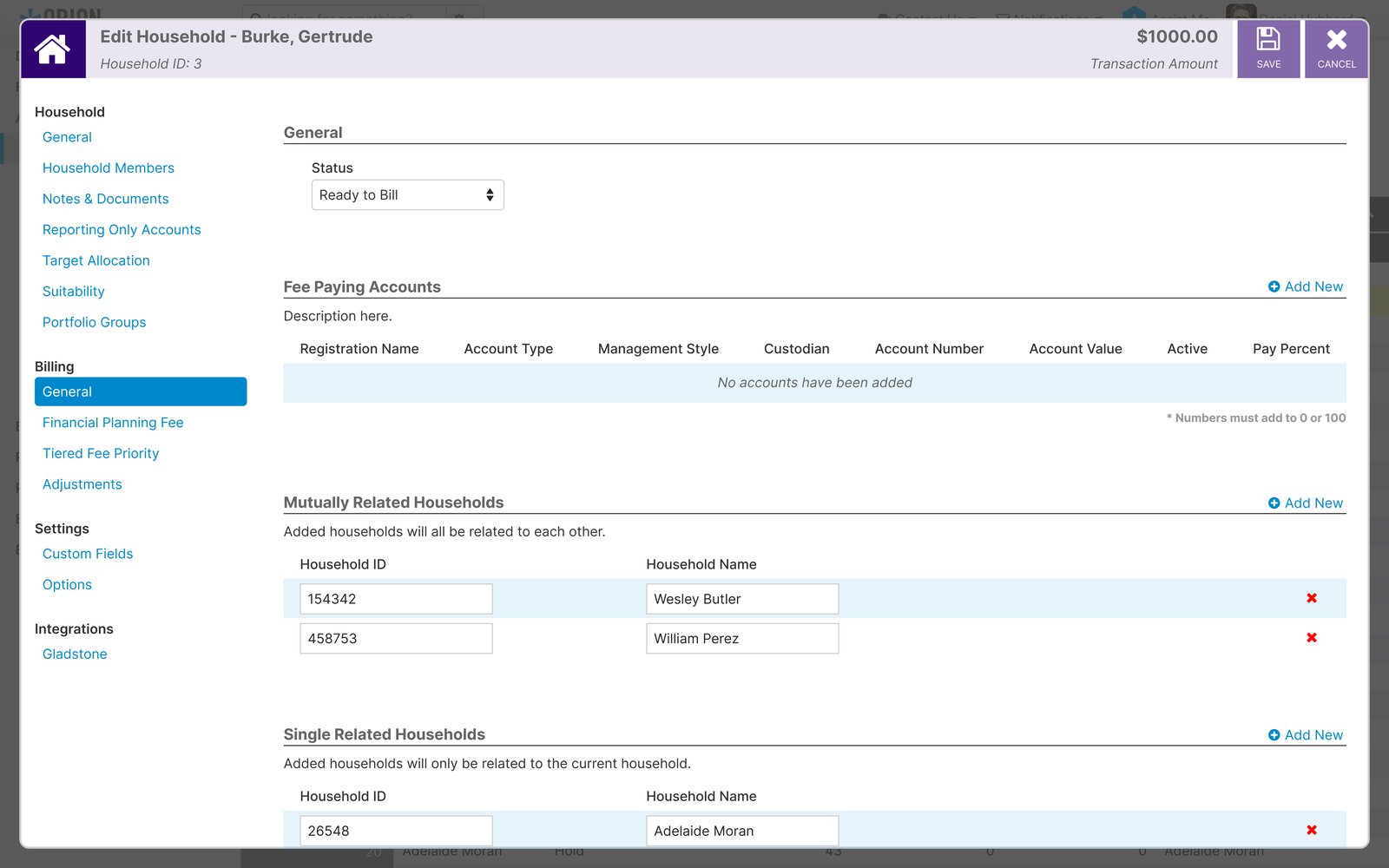This screenshot has height=868, width=1389.
Task: Click 'Numbers must add to 0 or 100' note
Action: 1256,418
